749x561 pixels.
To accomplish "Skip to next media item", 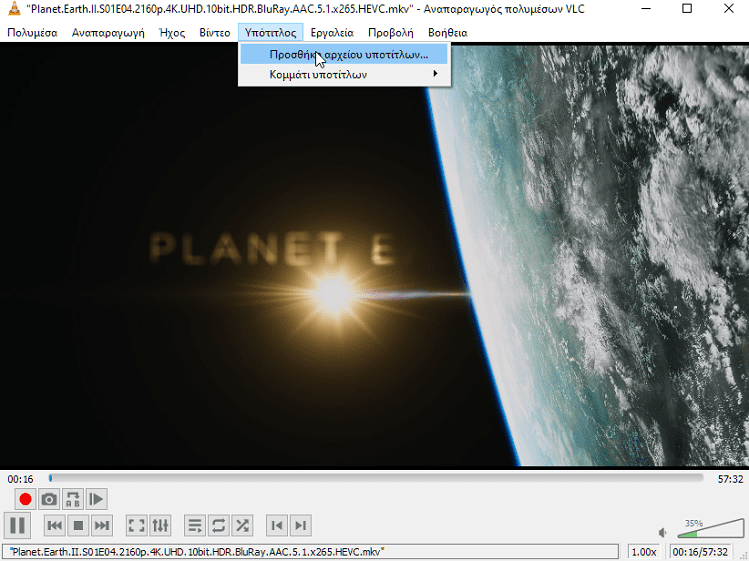I will pyautogui.click(x=102, y=526).
